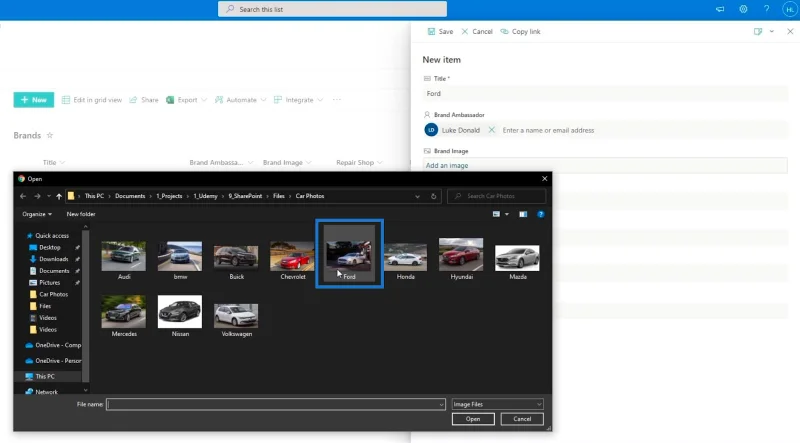Image resolution: width=800 pixels, height=443 pixels.
Task: Click the Title field containing Ford
Action: click(605, 93)
